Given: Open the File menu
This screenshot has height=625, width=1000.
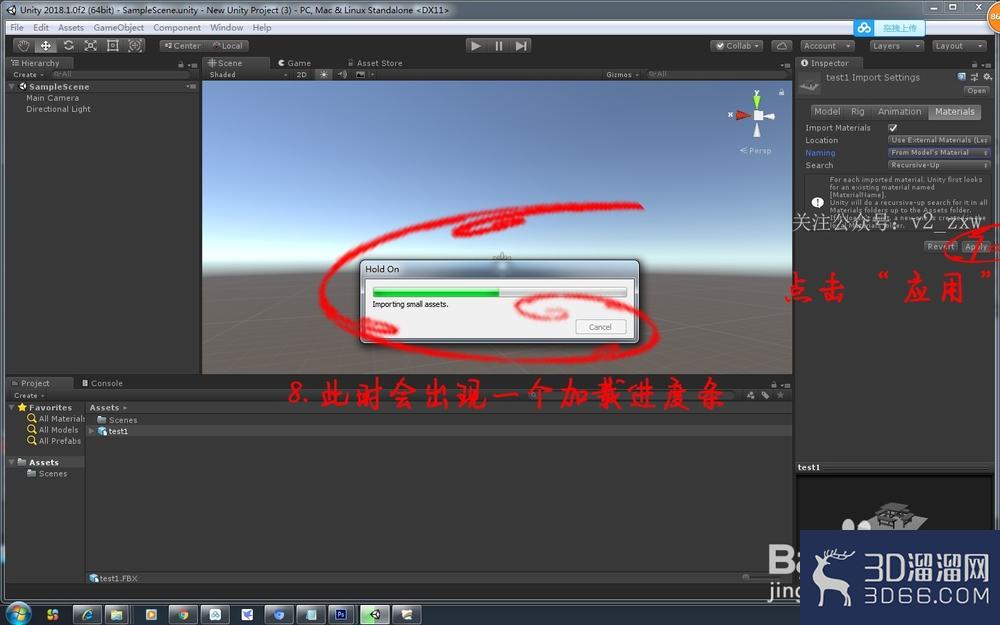Looking at the screenshot, I should point(17,27).
